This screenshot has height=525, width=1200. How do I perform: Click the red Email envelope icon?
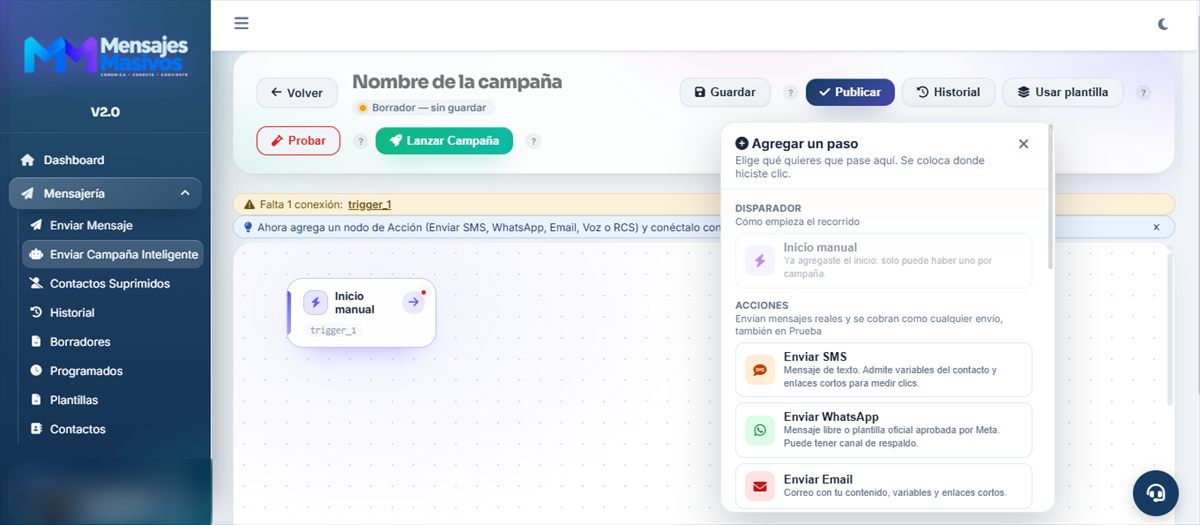(760, 487)
